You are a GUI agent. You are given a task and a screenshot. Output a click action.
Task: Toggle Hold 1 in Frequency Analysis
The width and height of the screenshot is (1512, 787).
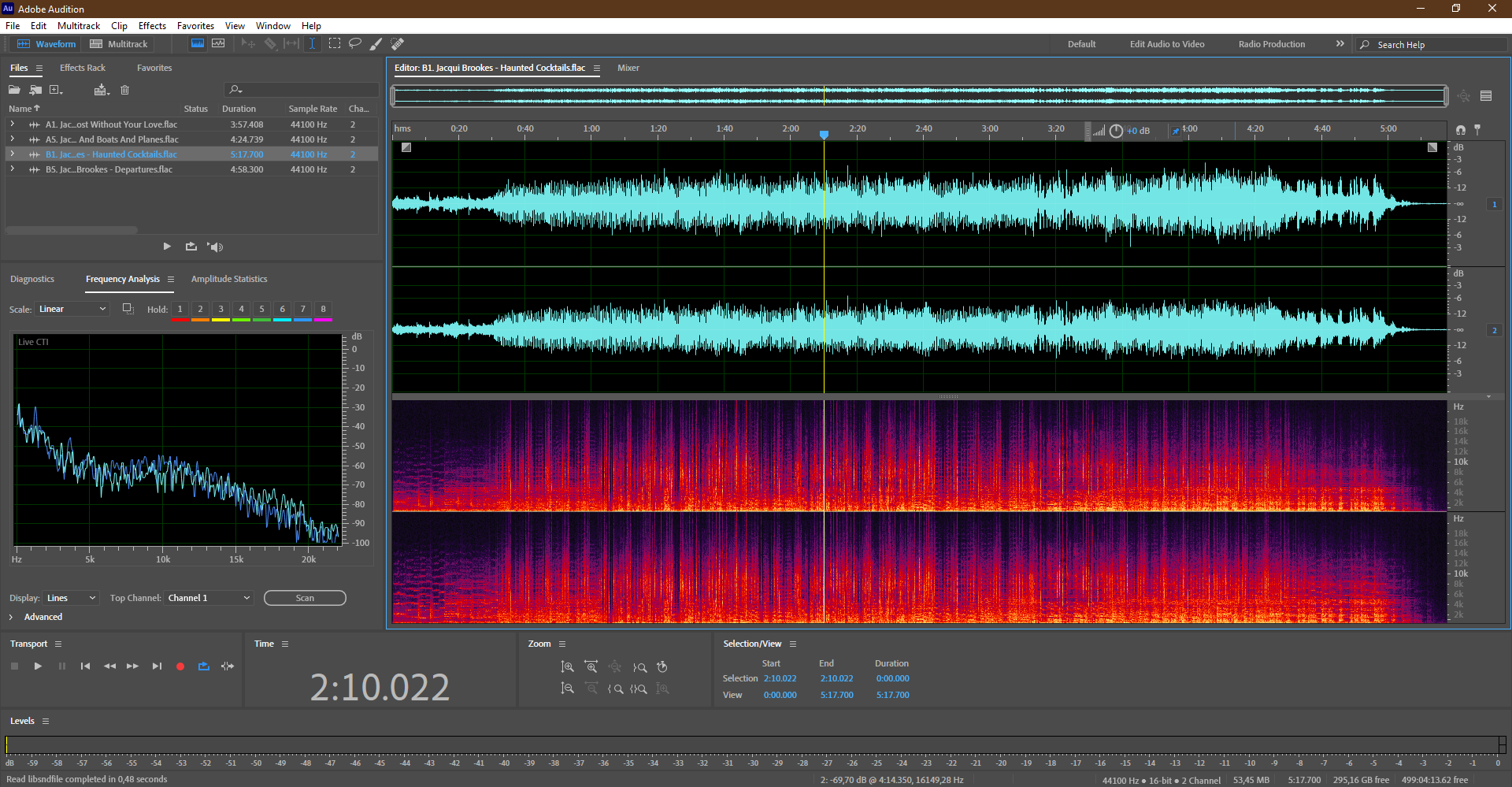180,310
